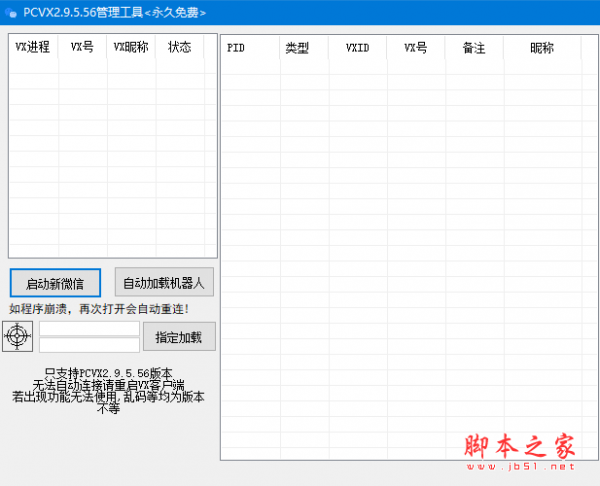Sort by the VXID column header
600x486 pixels.
[358, 48]
